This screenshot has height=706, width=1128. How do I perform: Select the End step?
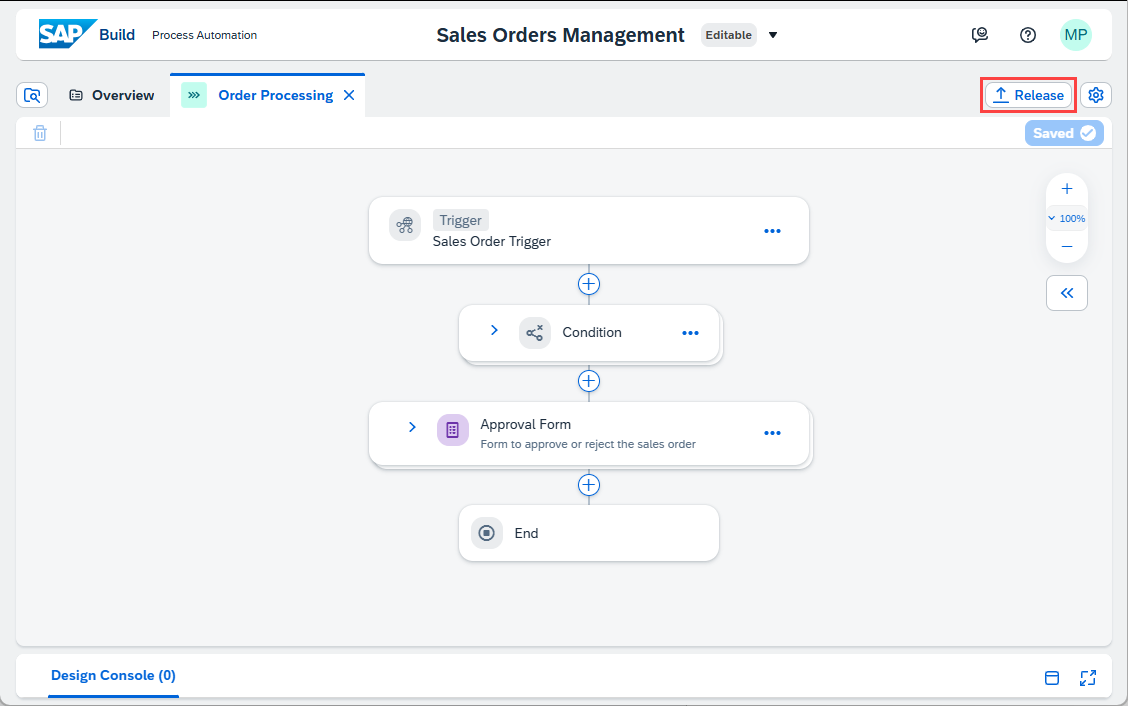click(588, 533)
